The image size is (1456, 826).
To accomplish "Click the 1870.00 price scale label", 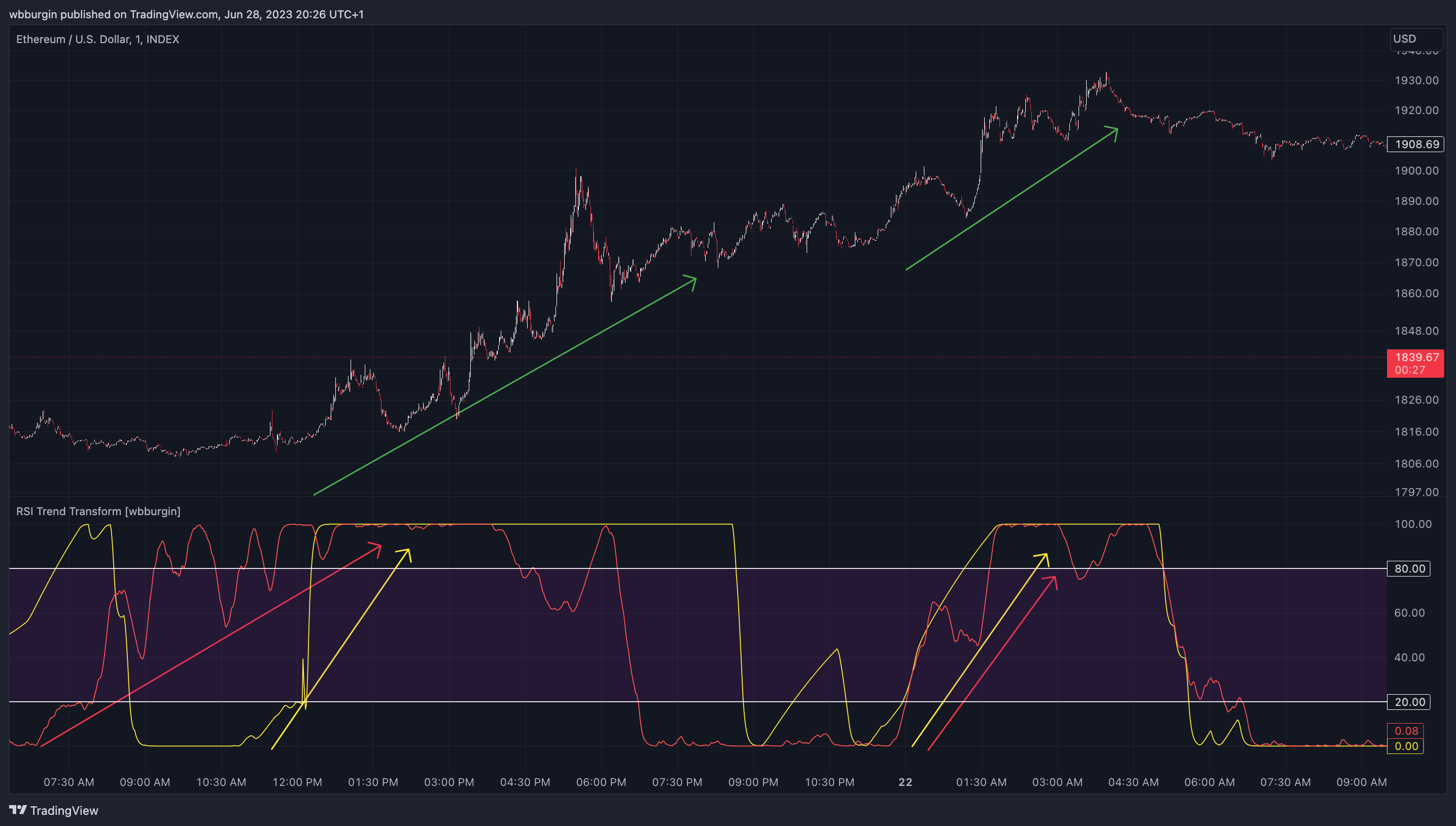I will pyautogui.click(x=1416, y=262).
